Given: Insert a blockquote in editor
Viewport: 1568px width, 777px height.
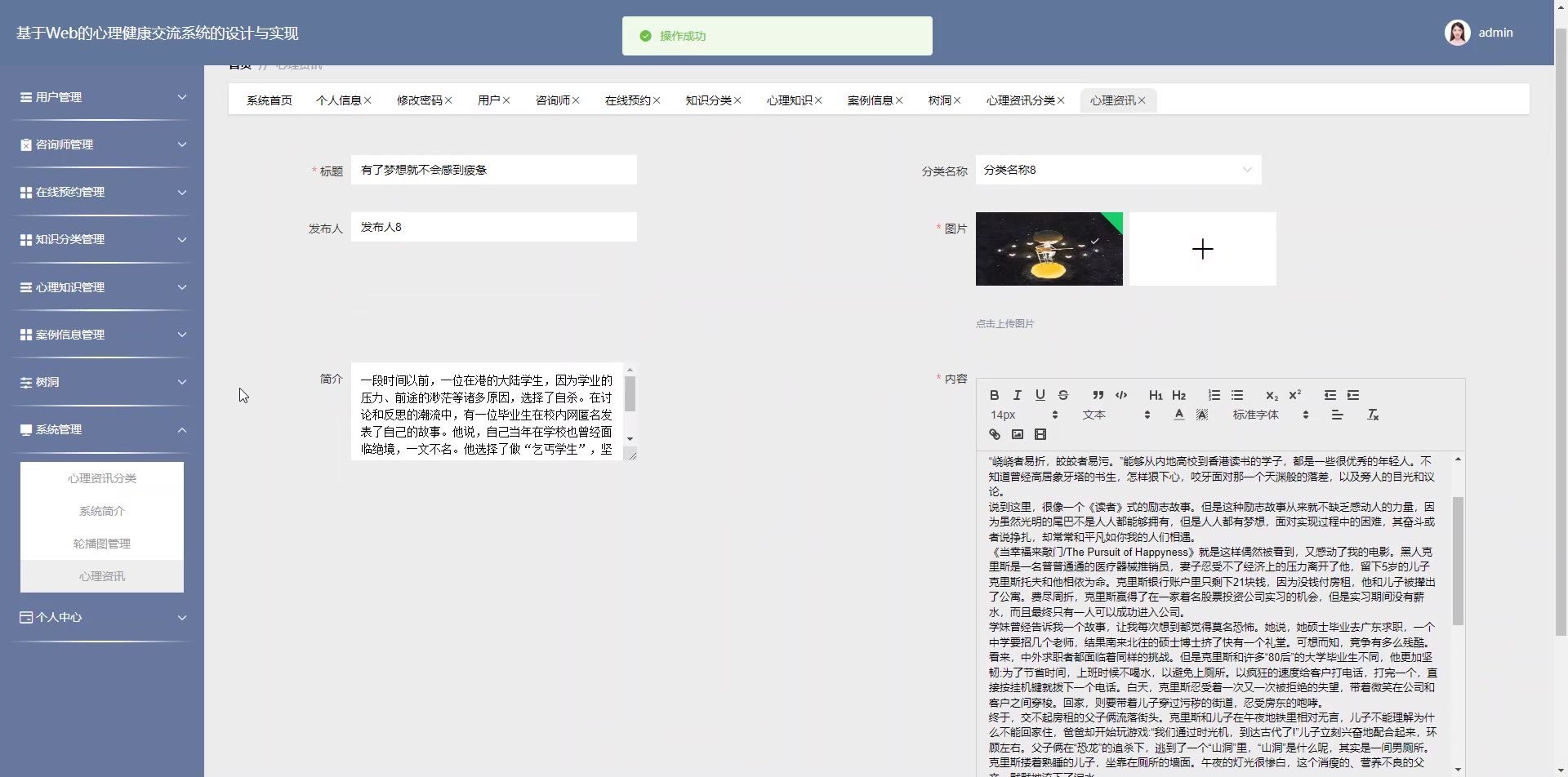Looking at the screenshot, I should [1098, 395].
